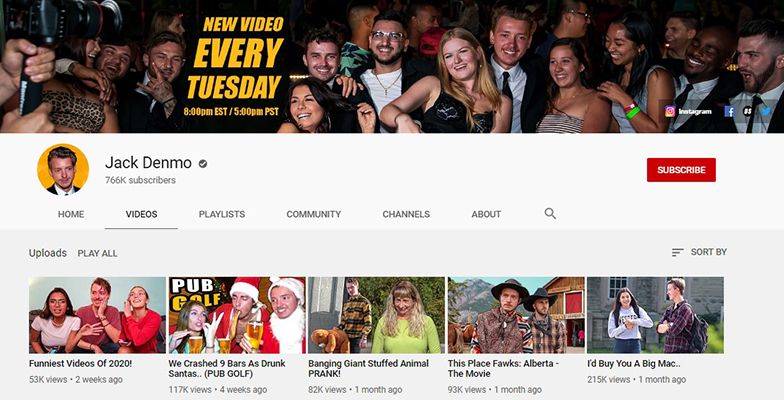Open I'd Buy You A Big Mac thumbnail
This screenshot has width=784, height=400.
(x=655, y=315)
